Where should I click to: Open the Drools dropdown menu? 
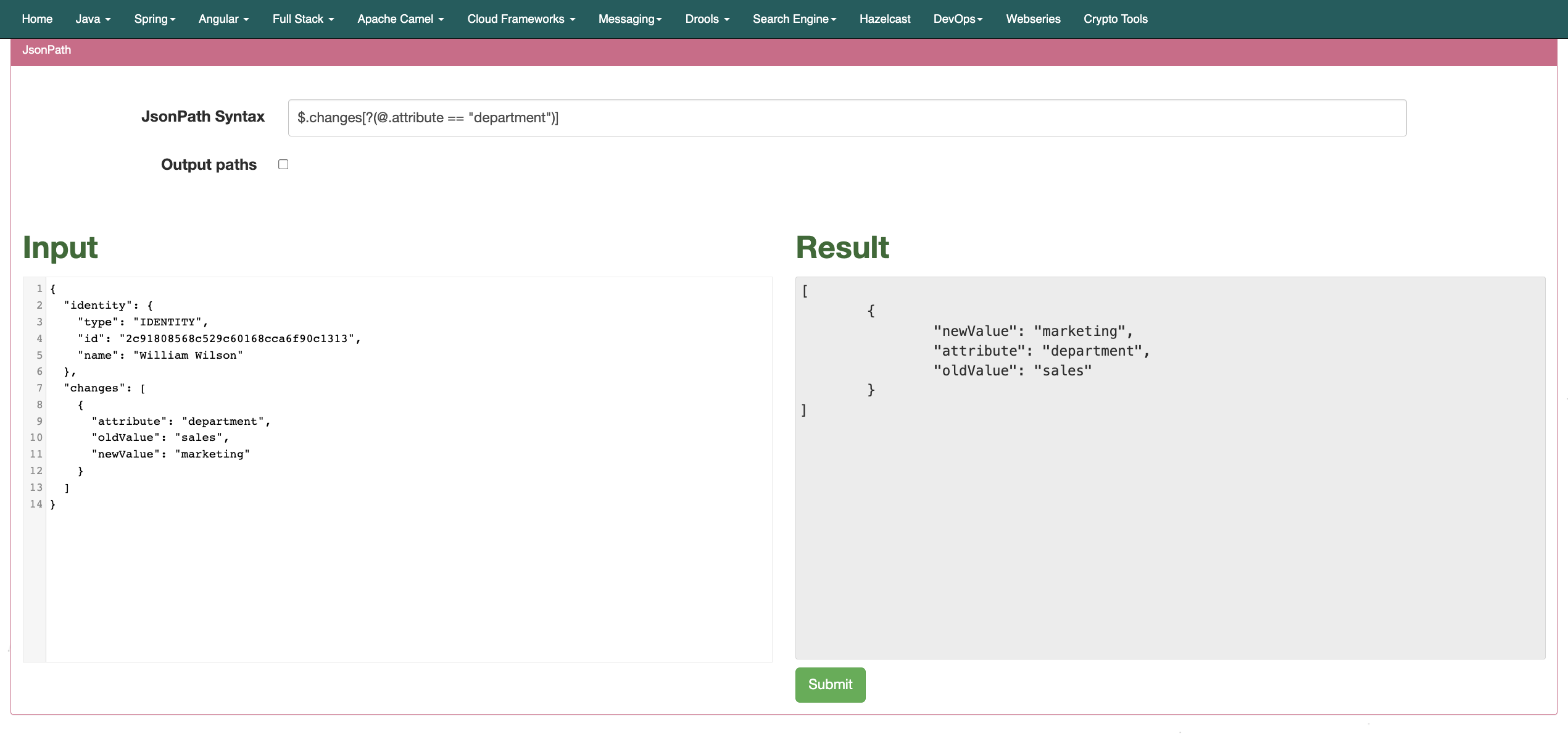click(708, 19)
